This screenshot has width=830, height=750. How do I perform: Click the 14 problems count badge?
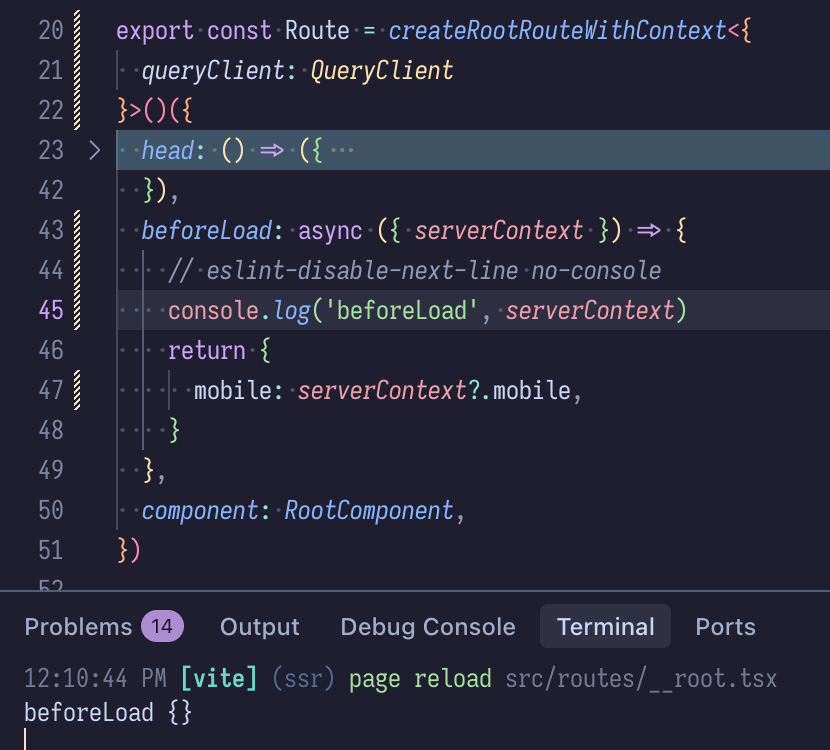(162, 627)
